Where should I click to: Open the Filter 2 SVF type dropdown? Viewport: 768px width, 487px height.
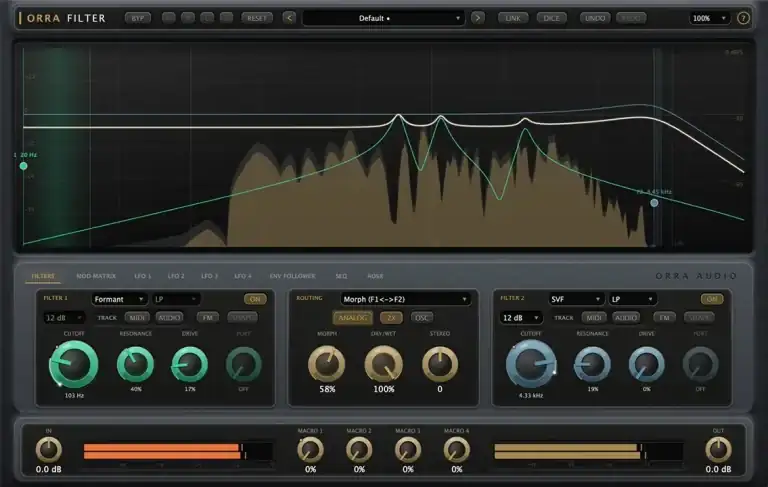click(576, 299)
